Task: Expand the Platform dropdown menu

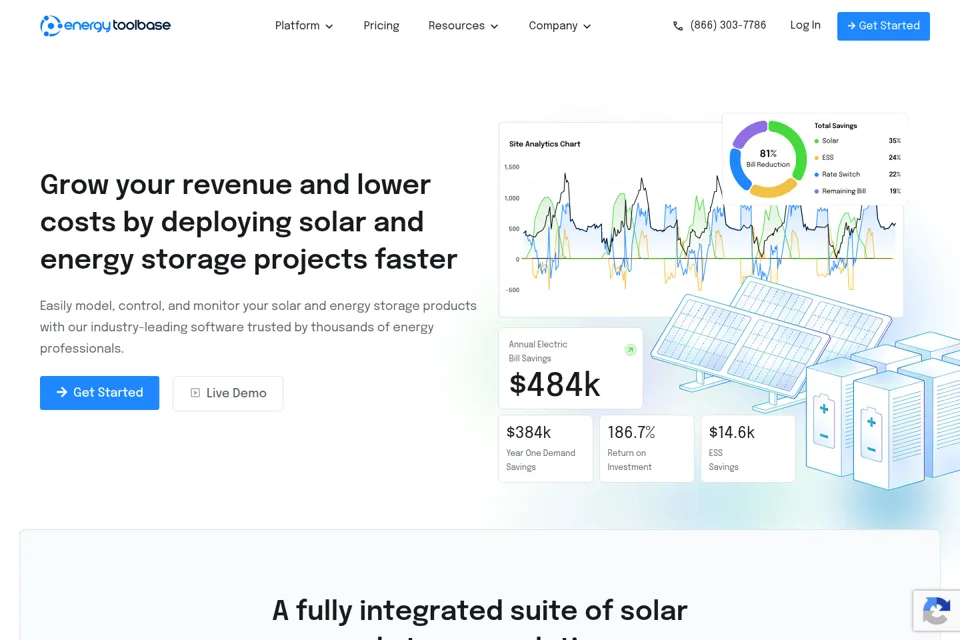Action: click(x=304, y=26)
